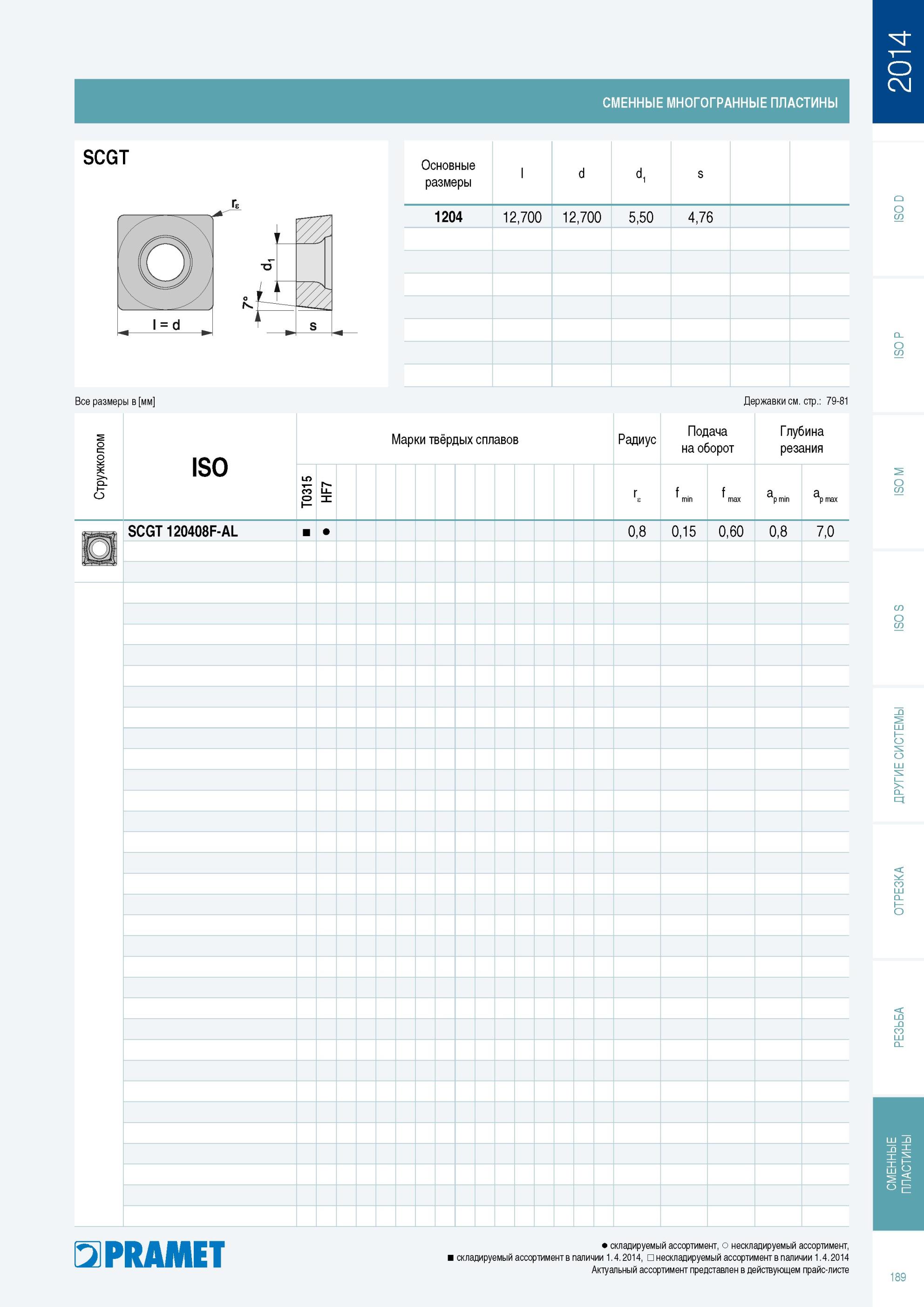Select the ISO D side tab
Image resolution: width=924 pixels, height=1307 pixels.
[x=898, y=209]
